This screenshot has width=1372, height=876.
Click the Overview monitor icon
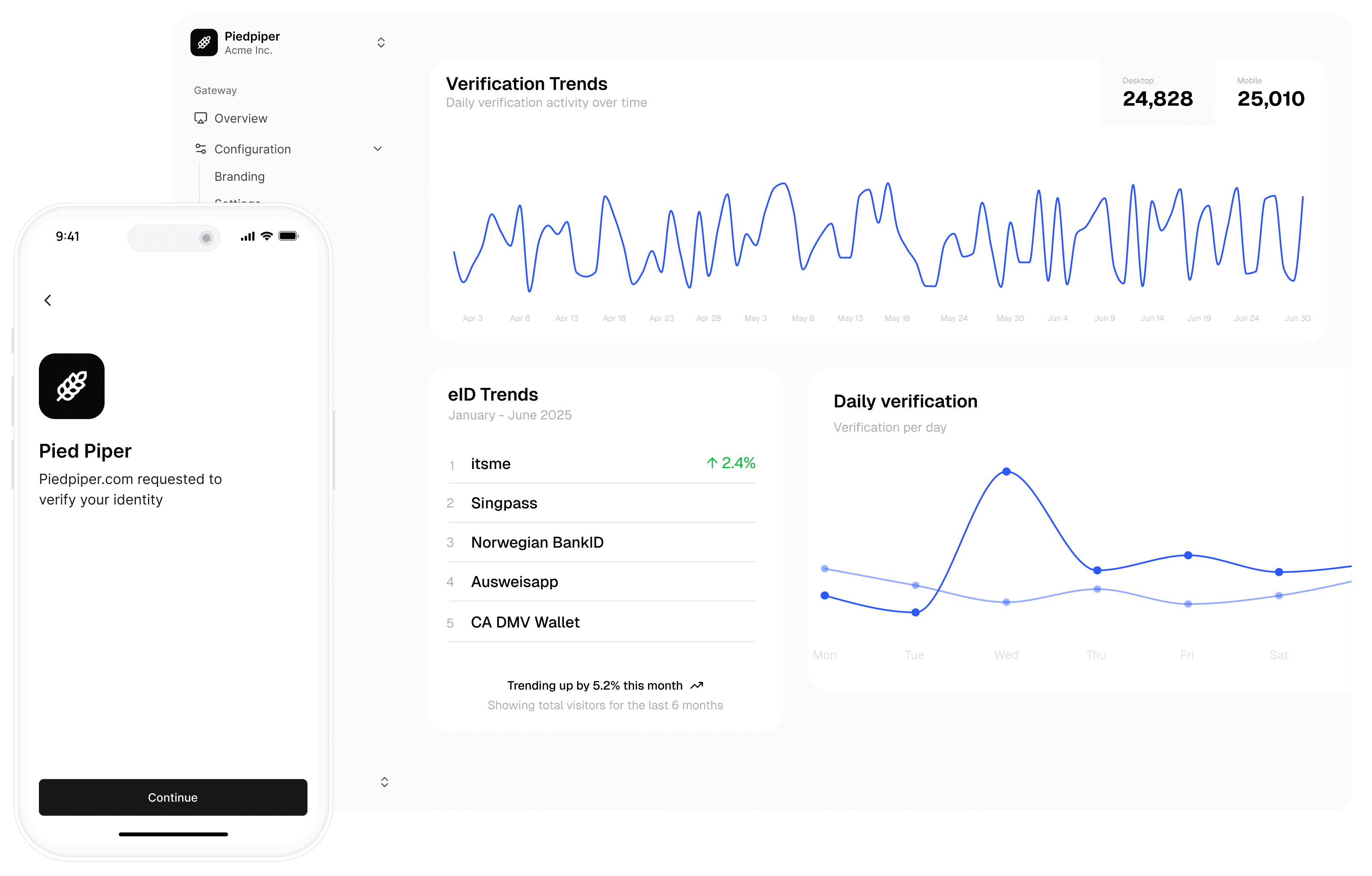201,118
